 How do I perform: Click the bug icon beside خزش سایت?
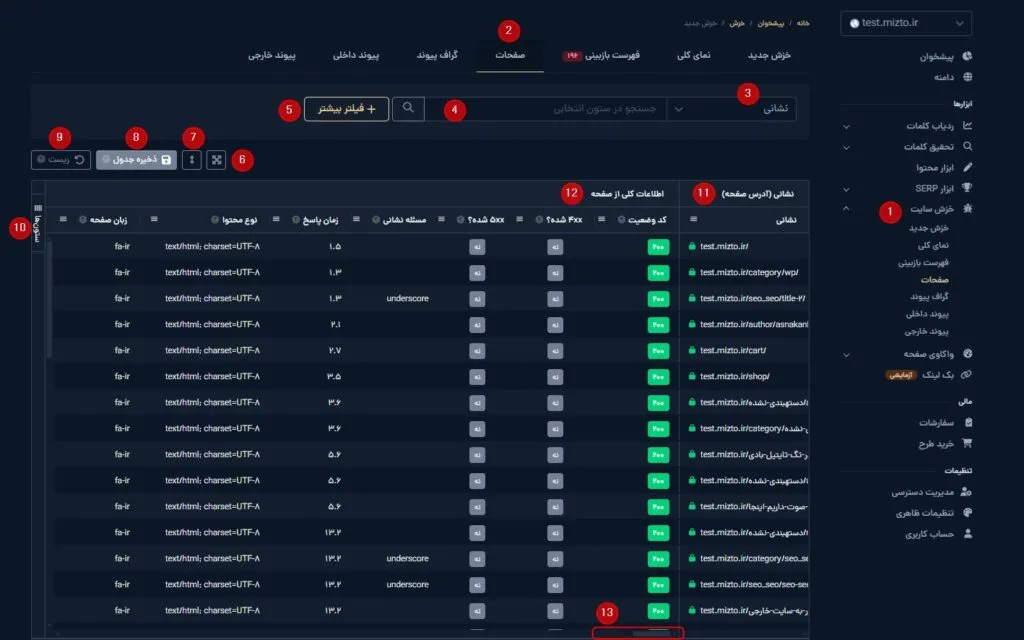967,209
